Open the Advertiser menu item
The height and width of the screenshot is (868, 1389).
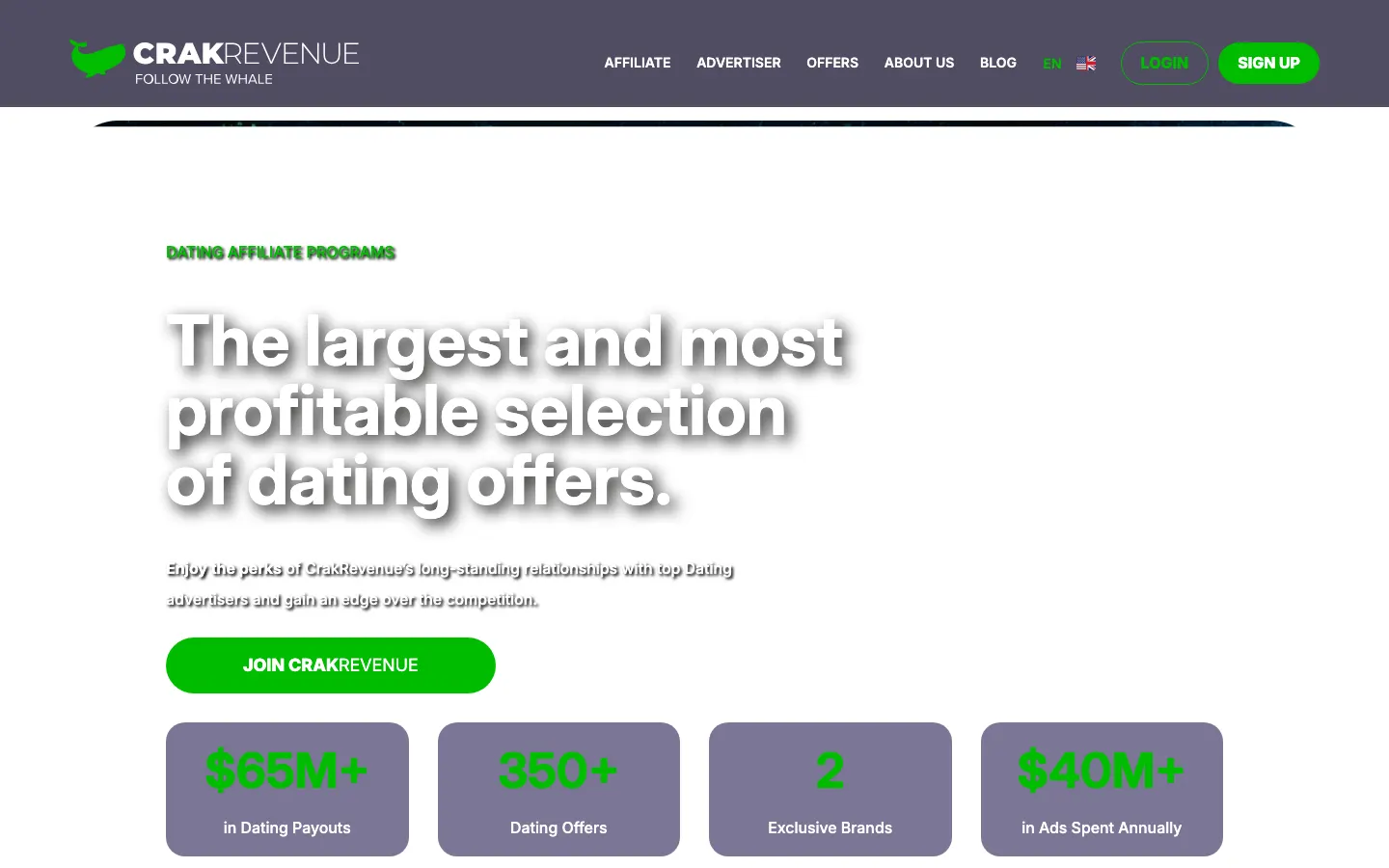tap(739, 63)
